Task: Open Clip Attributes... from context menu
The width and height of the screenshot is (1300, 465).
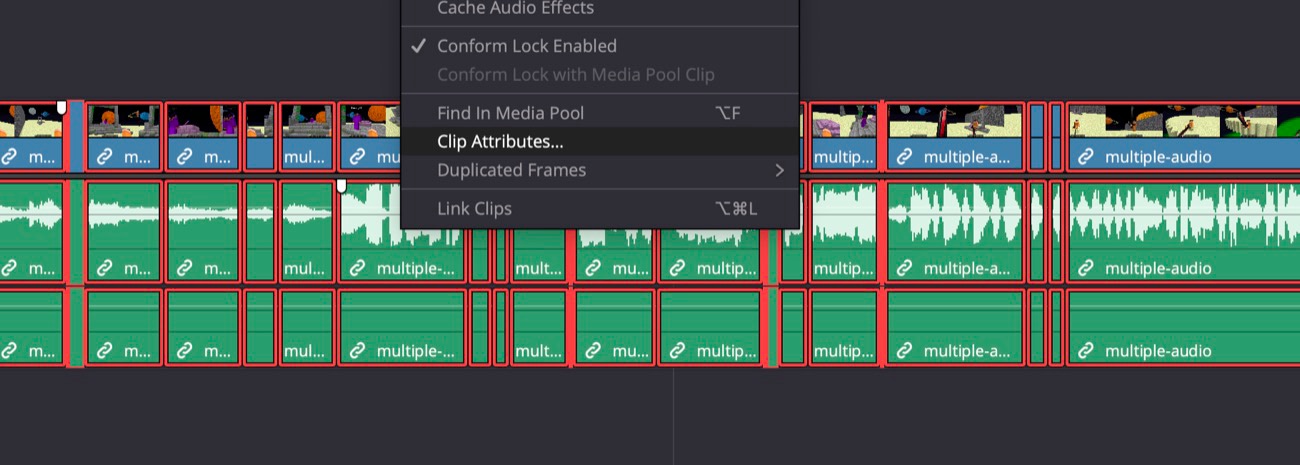Action: [x=500, y=142]
